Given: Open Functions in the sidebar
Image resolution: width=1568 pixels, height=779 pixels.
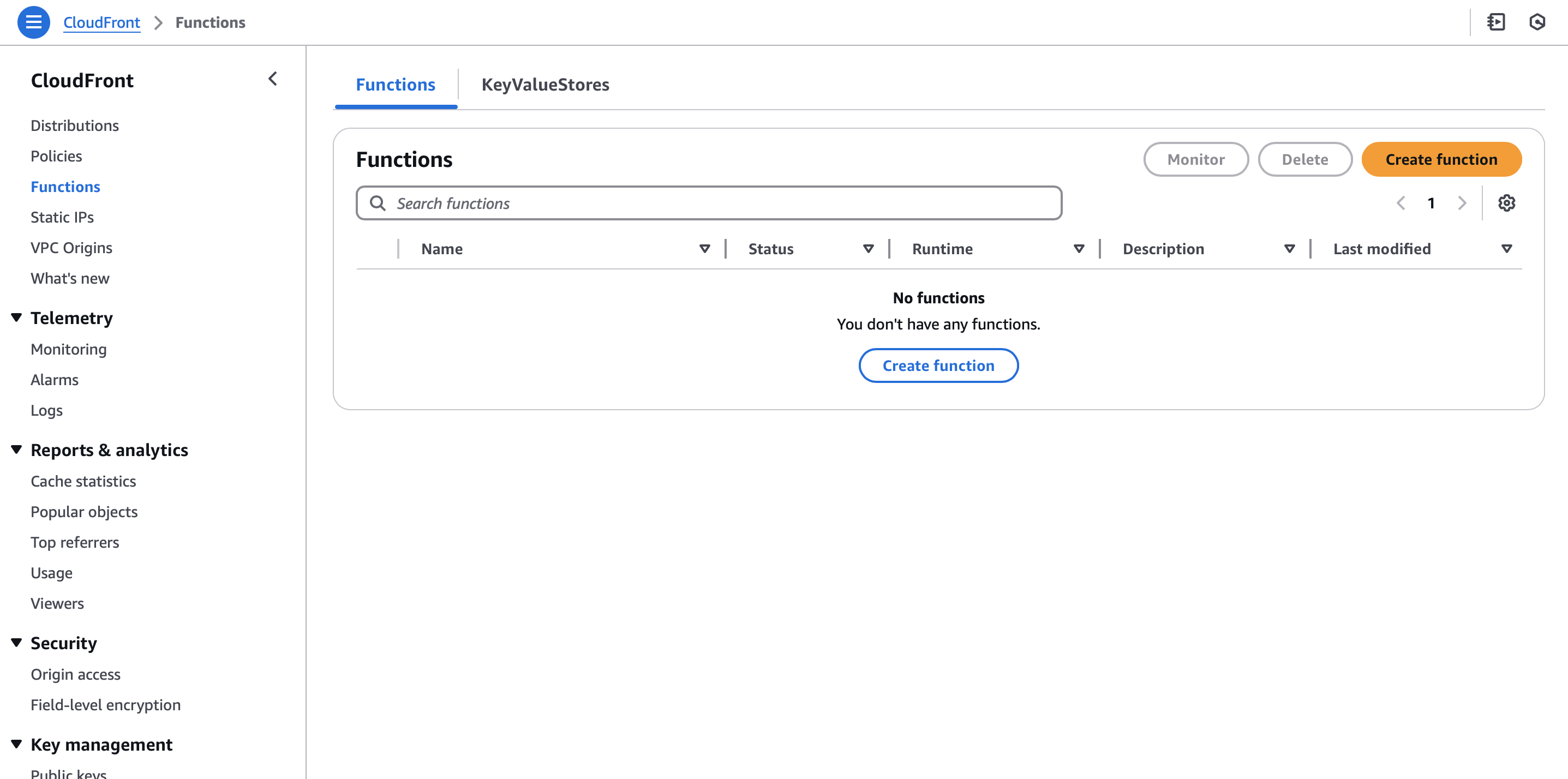Looking at the screenshot, I should (65, 187).
